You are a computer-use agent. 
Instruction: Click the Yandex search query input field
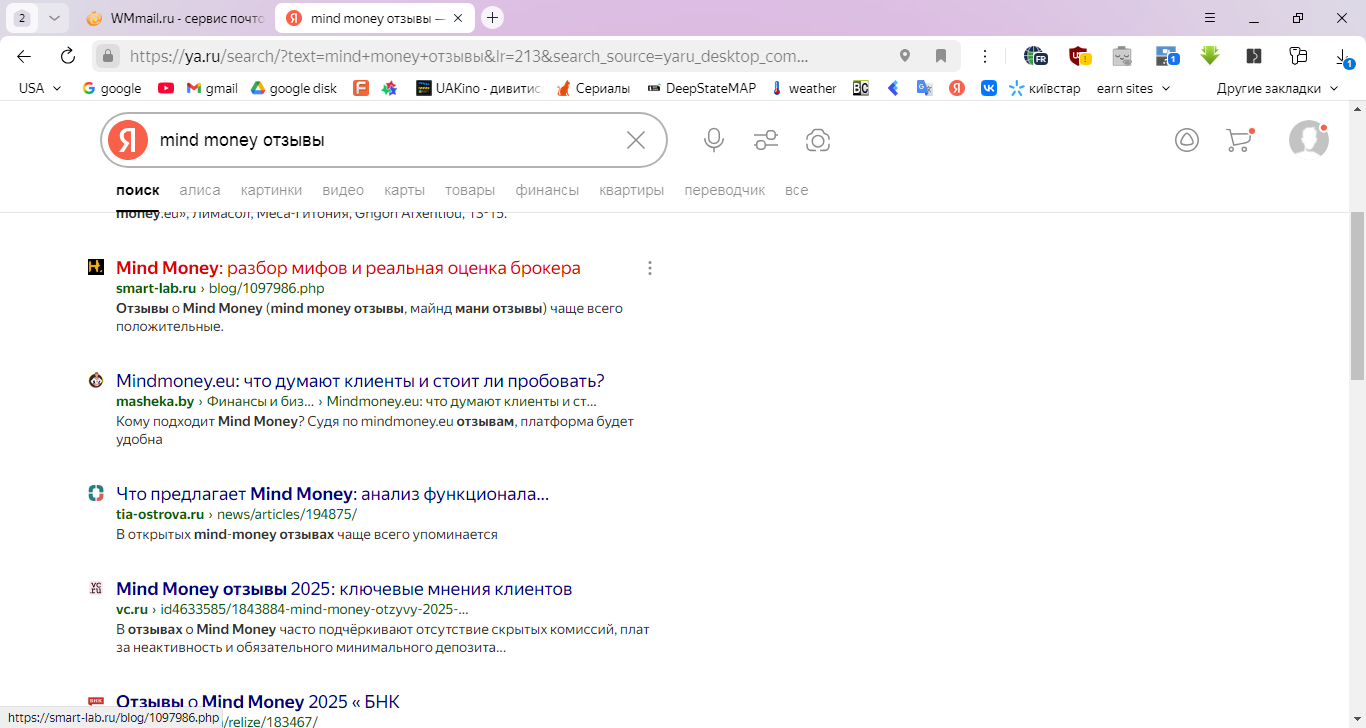point(385,140)
